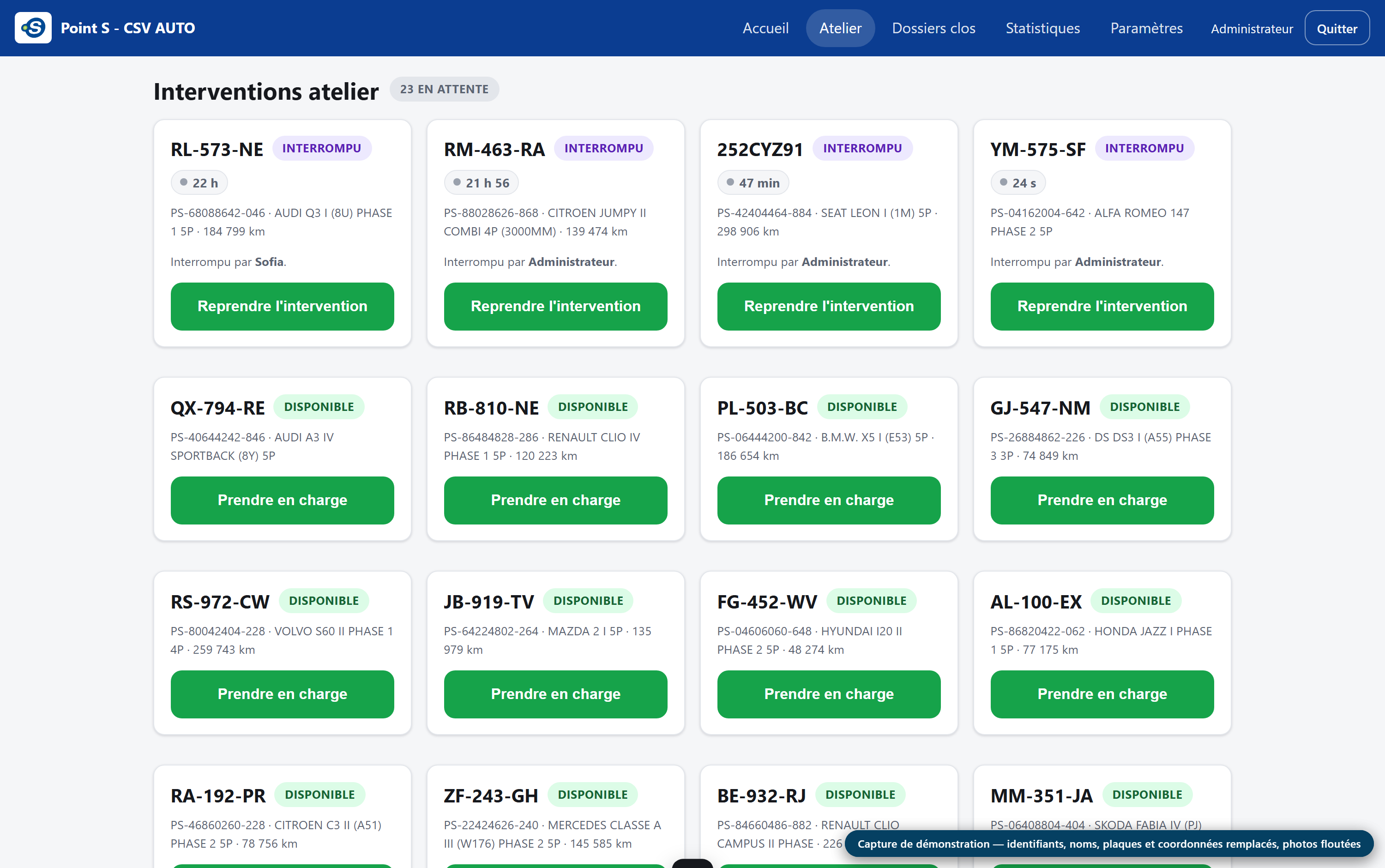Image resolution: width=1385 pixels, height=868 pixels.
Task: Click DISPONIBLE badge on RS-972-CW card
Action: tap(323, 601)
